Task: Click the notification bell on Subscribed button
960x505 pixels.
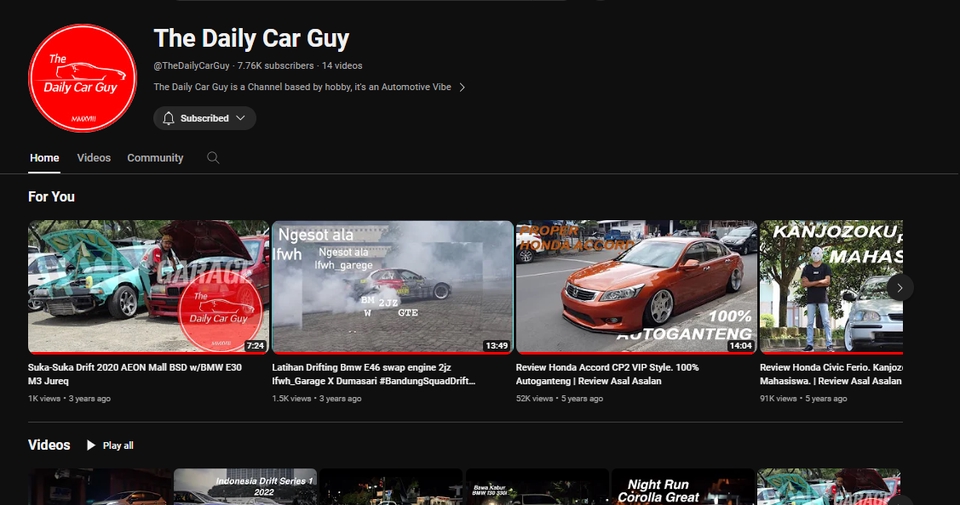Action: [168, 118]
